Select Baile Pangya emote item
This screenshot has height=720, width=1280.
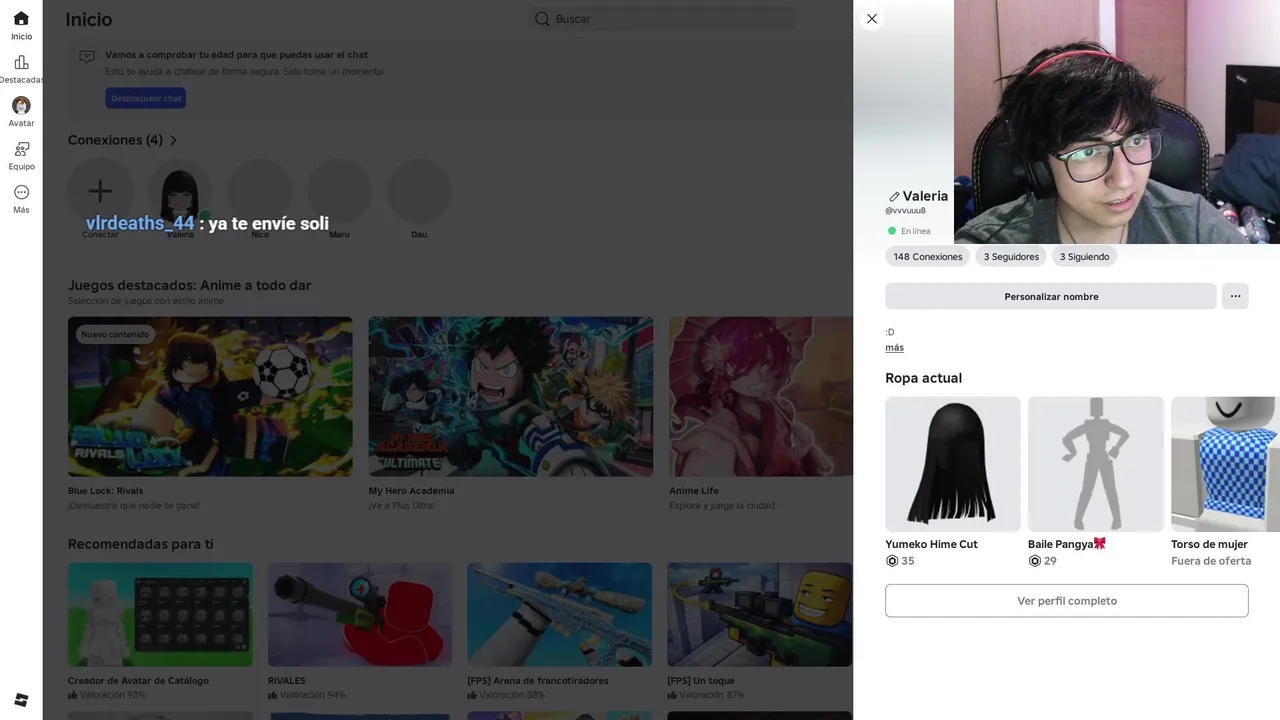(1096, 464)
